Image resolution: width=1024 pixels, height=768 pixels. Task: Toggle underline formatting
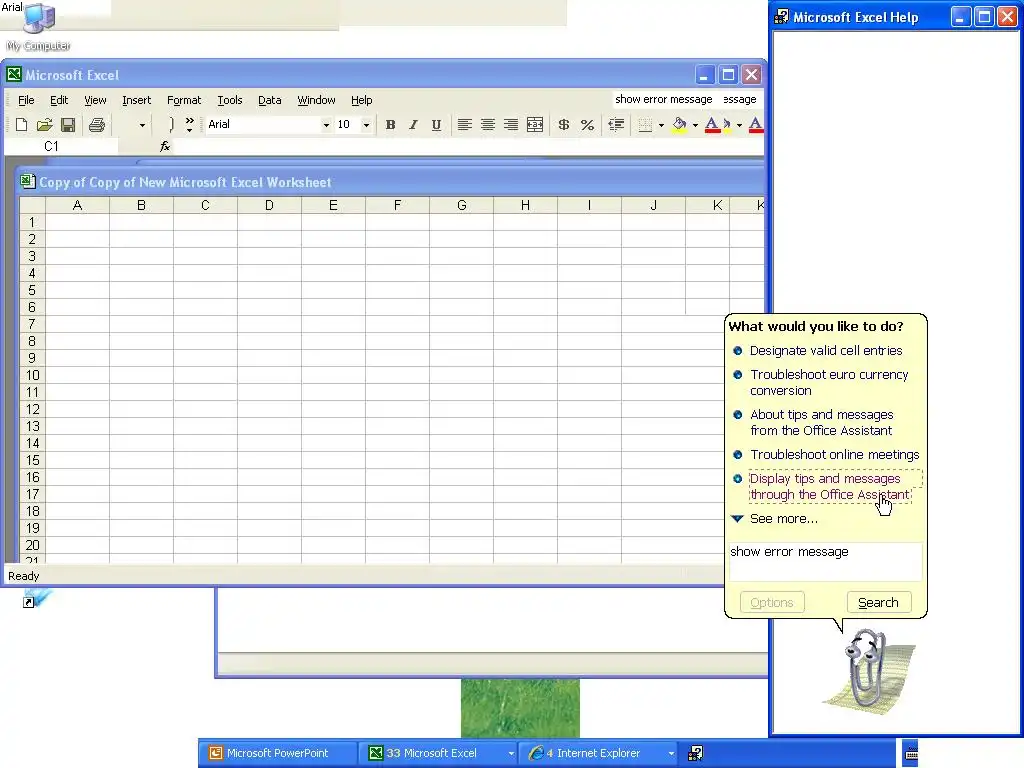(x=436, y=124)
